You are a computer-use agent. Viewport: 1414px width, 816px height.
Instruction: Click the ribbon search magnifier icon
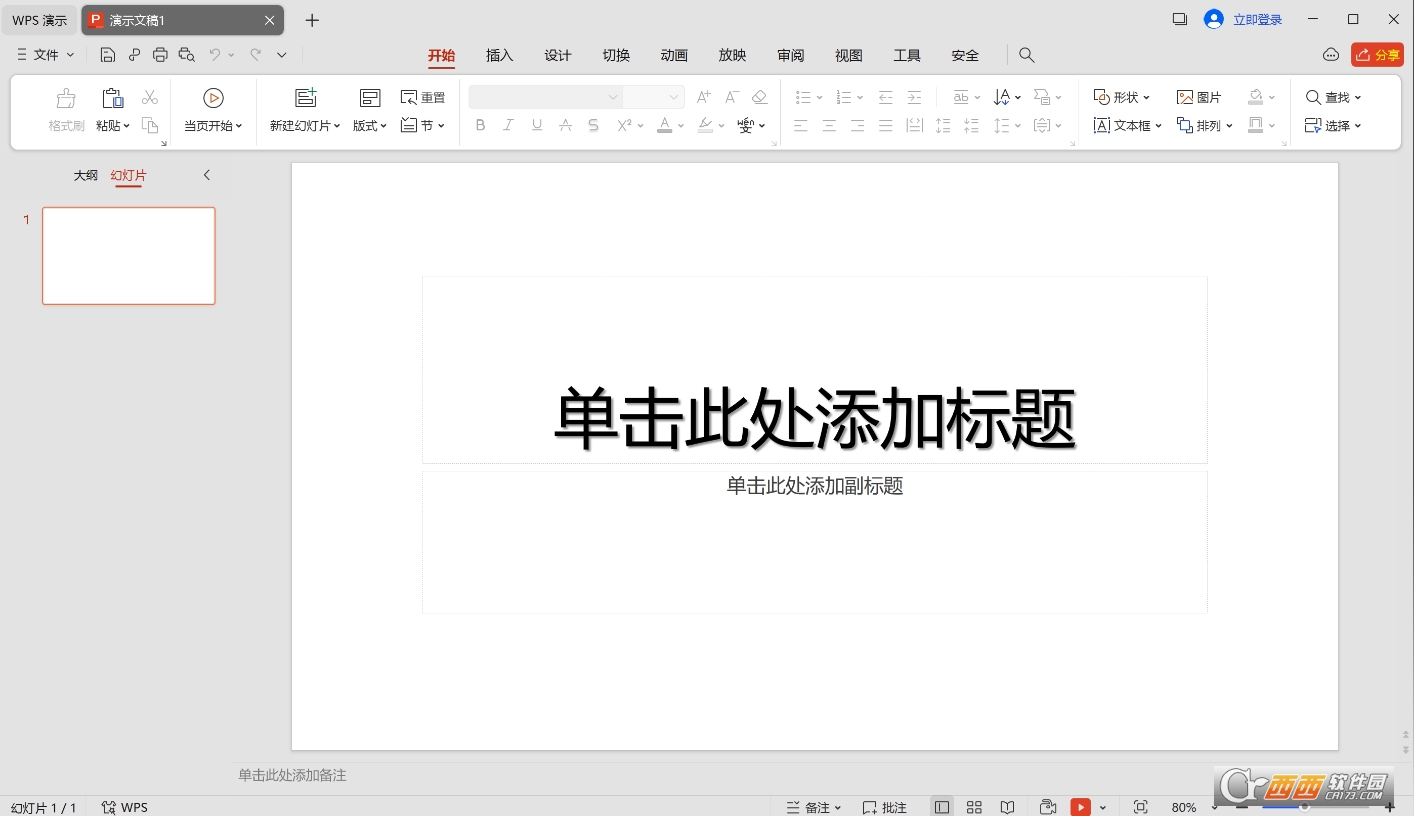tap(1027, 55)
